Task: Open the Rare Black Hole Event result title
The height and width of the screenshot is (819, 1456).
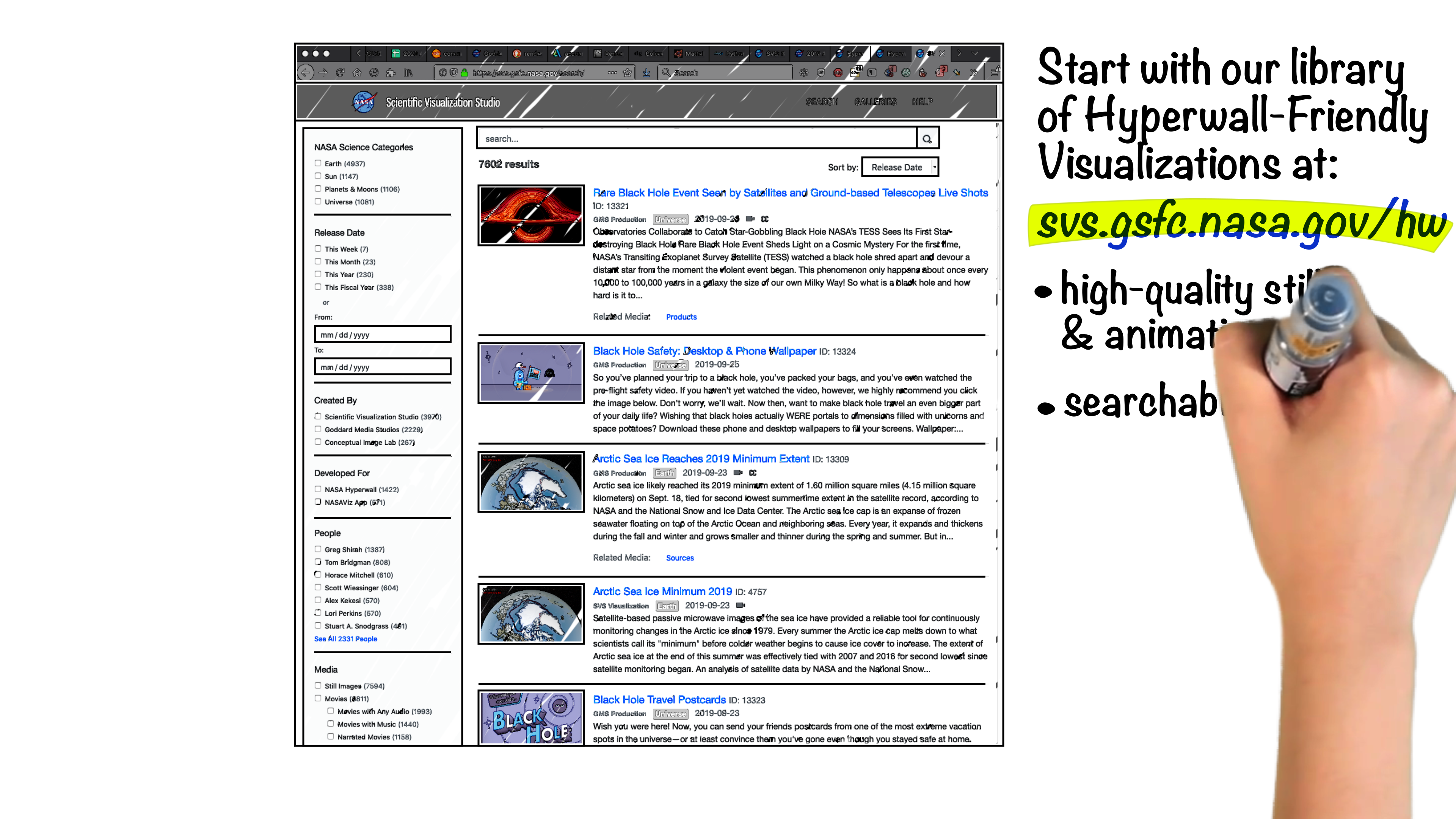Action: [790, 193]
